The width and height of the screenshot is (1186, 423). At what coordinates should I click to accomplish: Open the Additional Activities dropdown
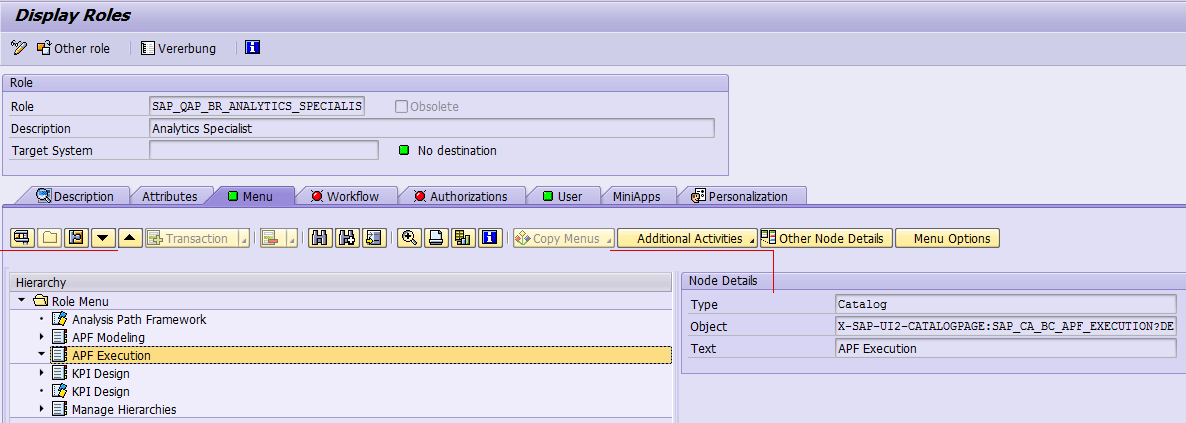pos(688,238)
